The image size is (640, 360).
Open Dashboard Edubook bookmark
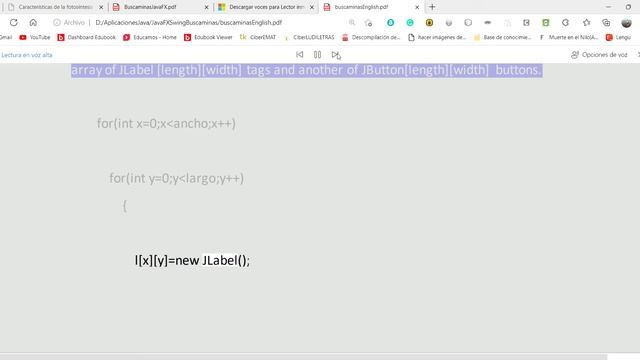(87, 37)
